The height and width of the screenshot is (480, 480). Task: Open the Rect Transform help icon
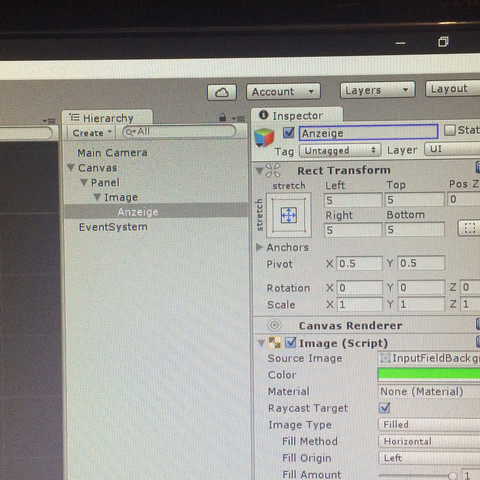pos(478,167)
